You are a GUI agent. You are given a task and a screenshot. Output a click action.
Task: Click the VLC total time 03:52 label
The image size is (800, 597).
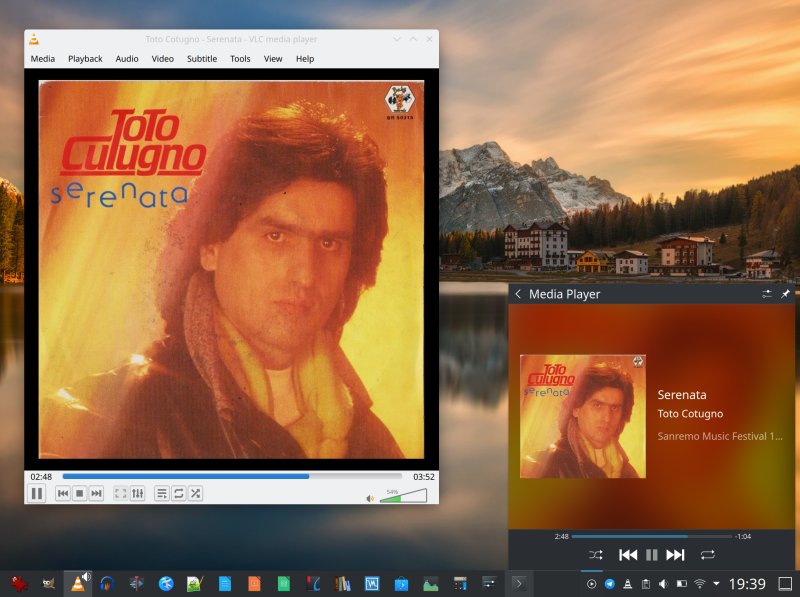coord(423,477)
